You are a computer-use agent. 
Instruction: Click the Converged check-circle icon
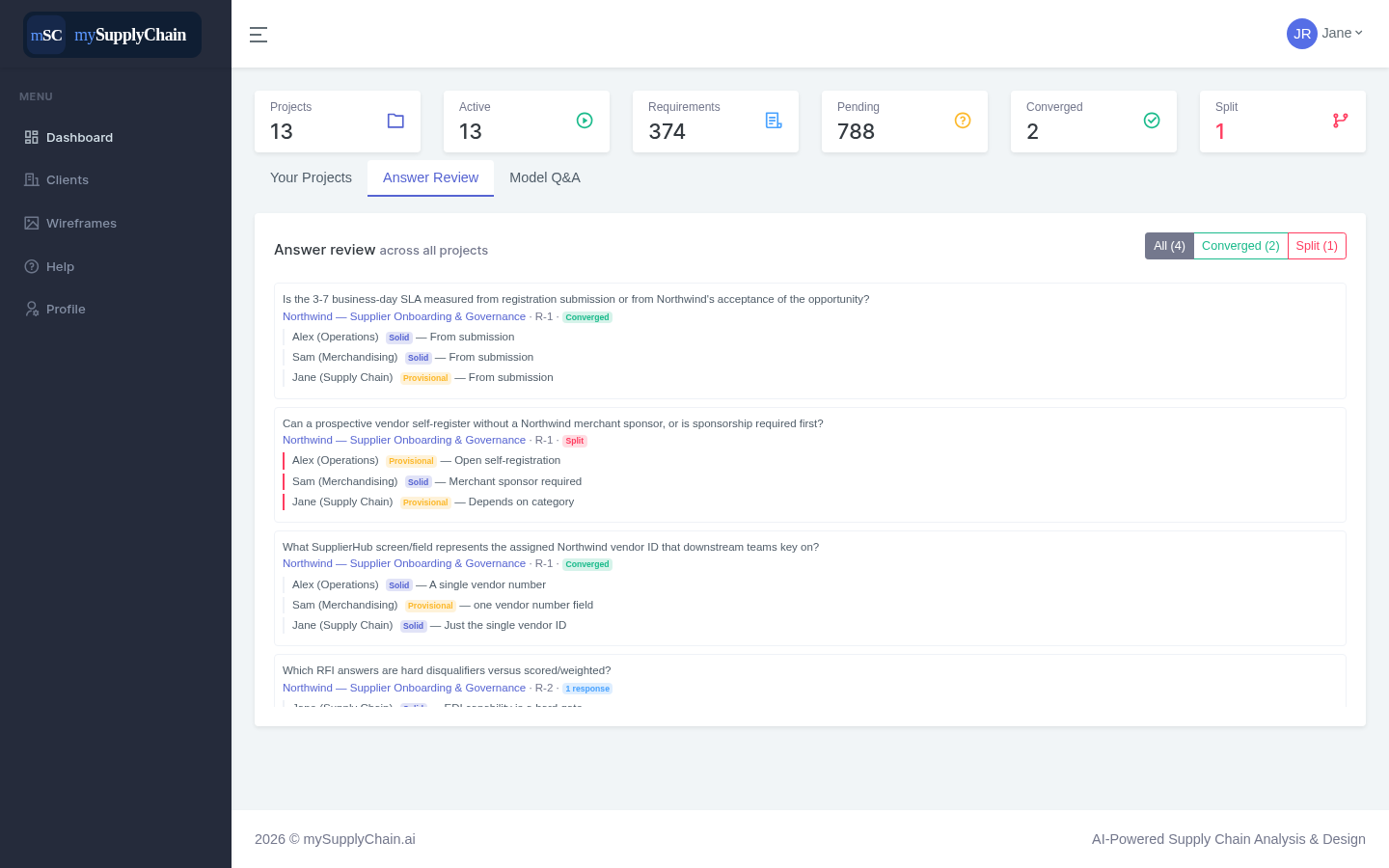pos(1152,121)
